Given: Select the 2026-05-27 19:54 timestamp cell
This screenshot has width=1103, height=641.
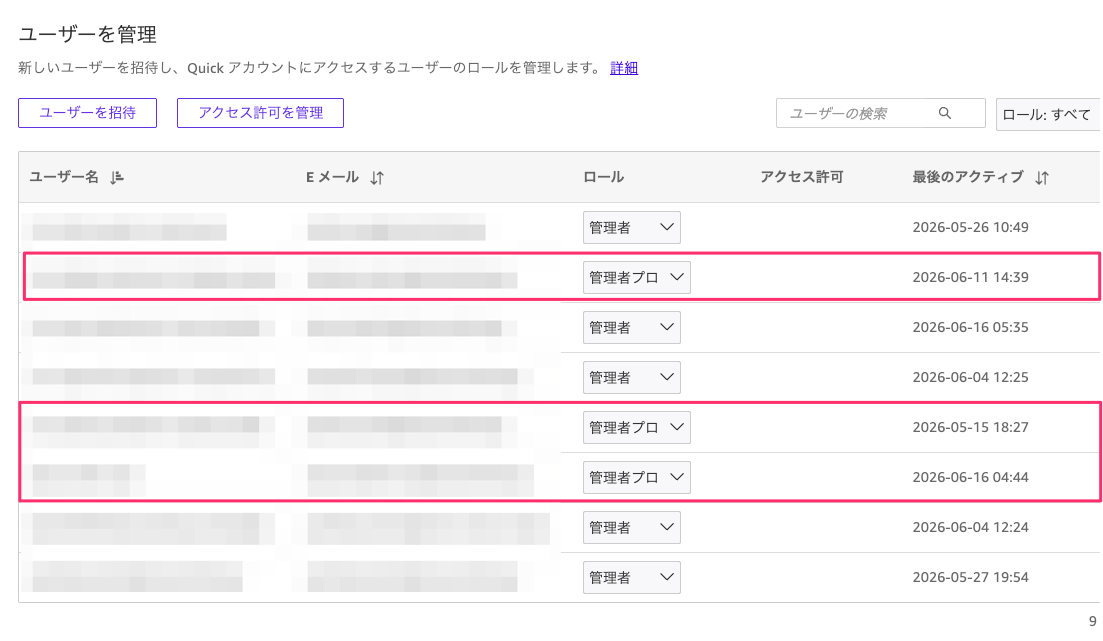Looking at the screenshot, I should 971,577.
